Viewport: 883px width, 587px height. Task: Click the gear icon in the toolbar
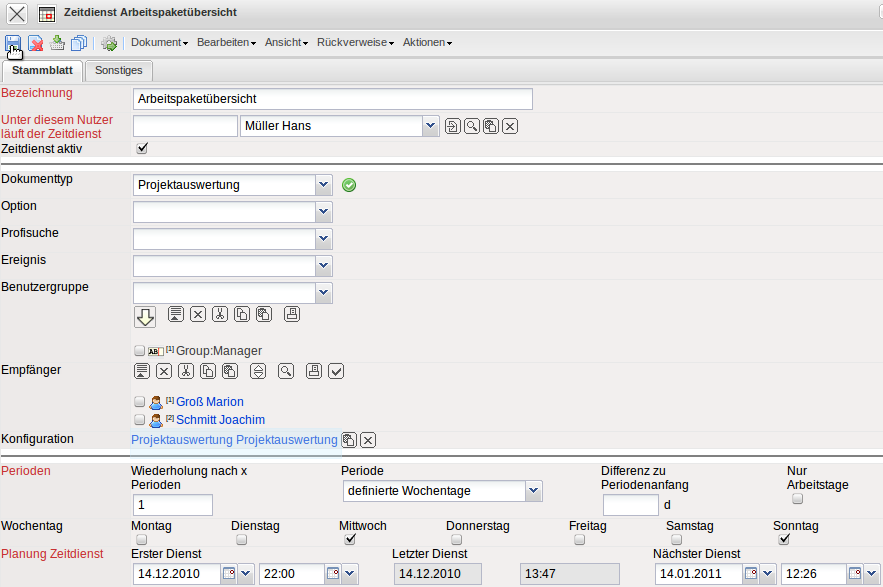click(x=109, y=43)
